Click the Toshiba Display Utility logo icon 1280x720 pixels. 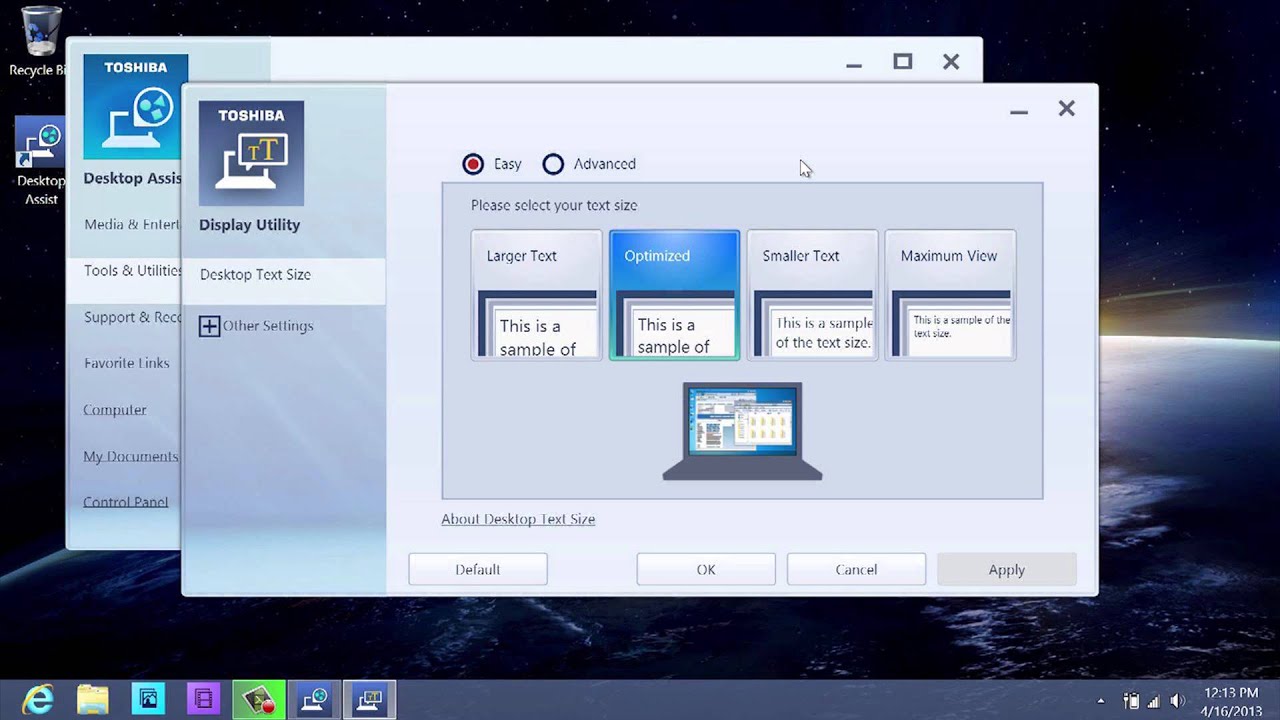251,153
